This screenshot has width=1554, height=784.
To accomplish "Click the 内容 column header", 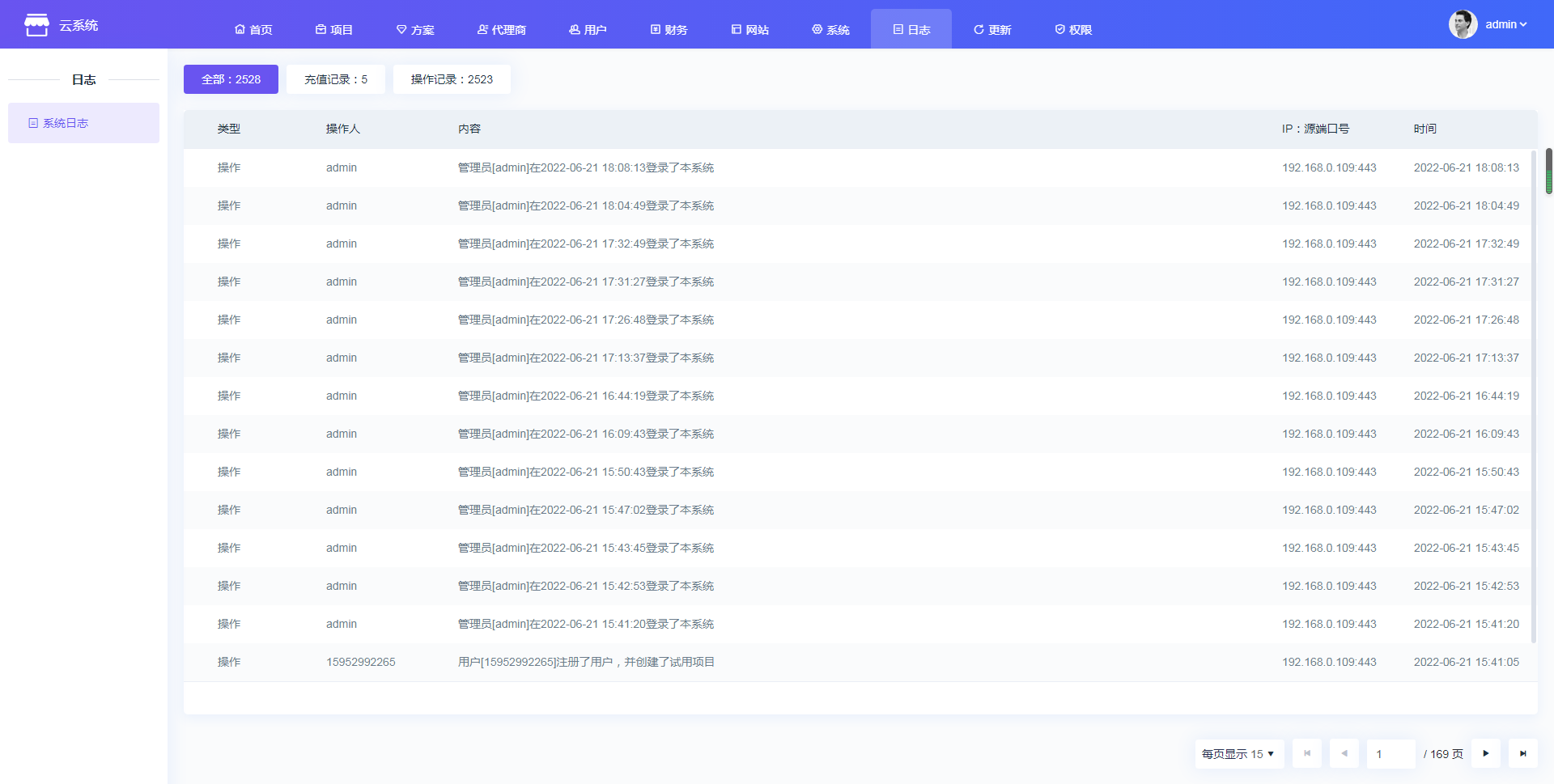I will pos(469,129).
